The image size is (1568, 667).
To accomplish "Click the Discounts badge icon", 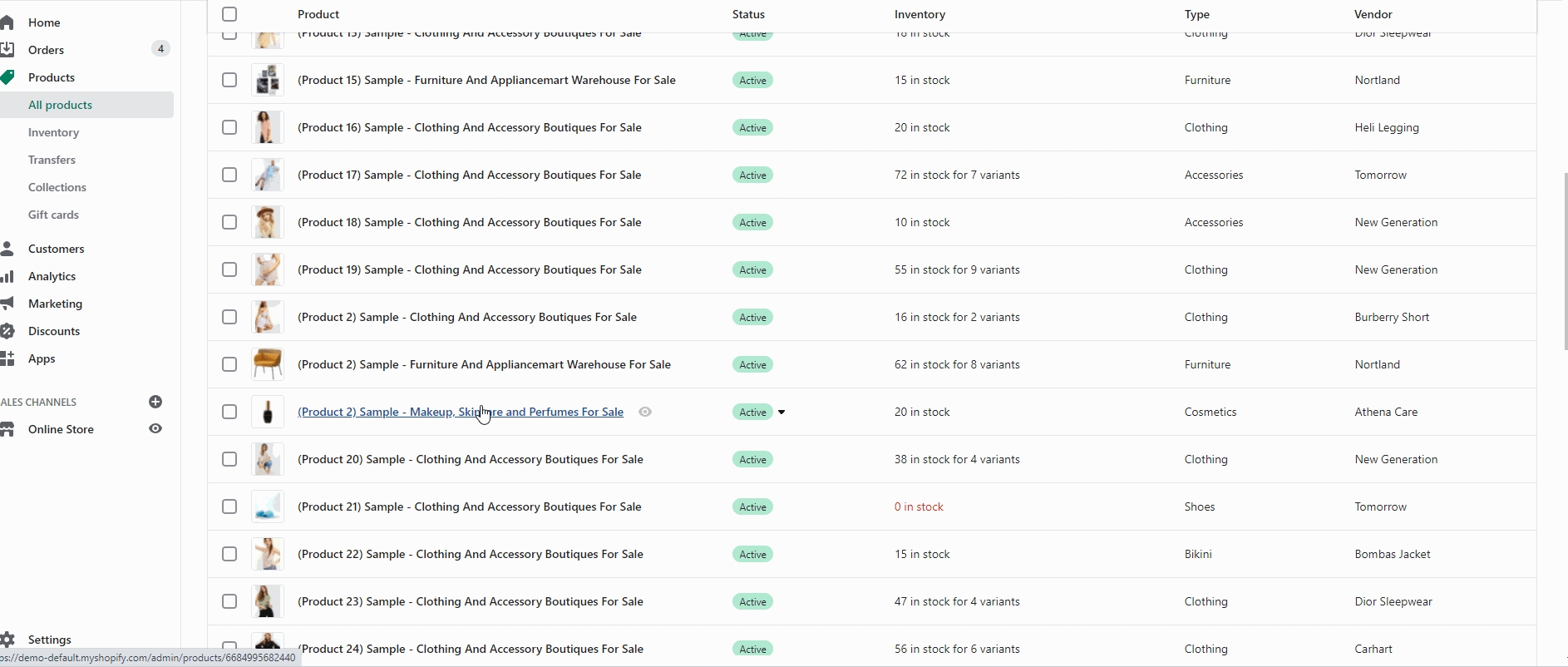I will coord(7,331).
